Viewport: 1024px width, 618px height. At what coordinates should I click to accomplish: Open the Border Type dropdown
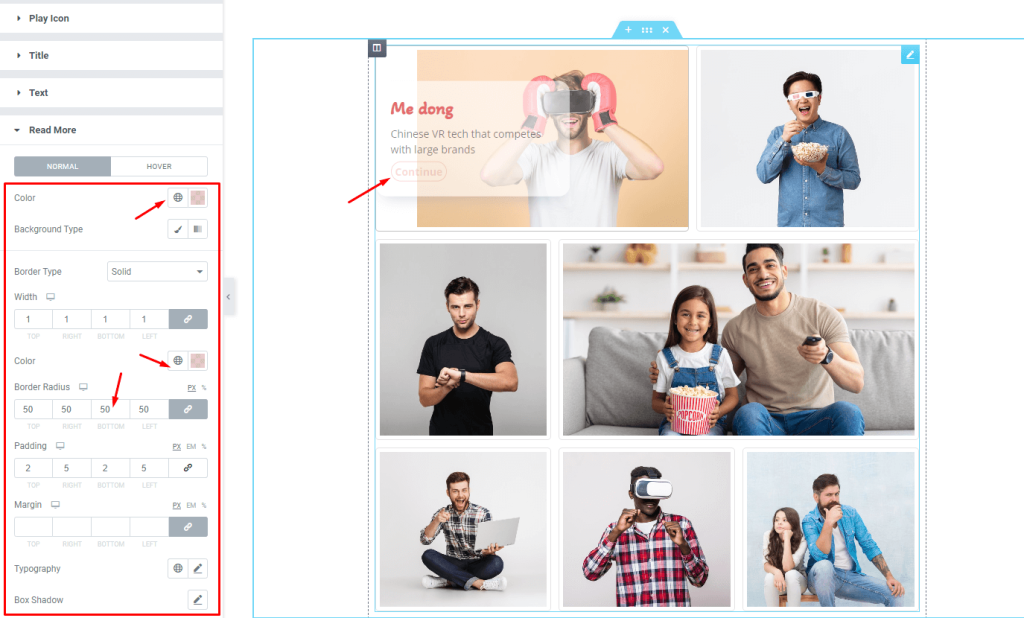click(157, 272)
